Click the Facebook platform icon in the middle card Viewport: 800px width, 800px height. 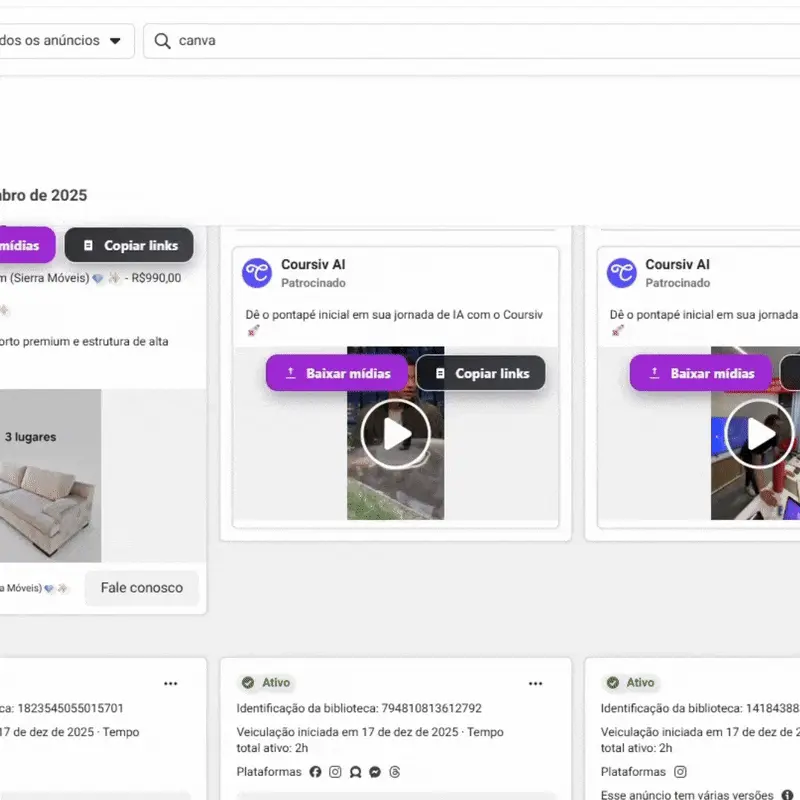316,772
